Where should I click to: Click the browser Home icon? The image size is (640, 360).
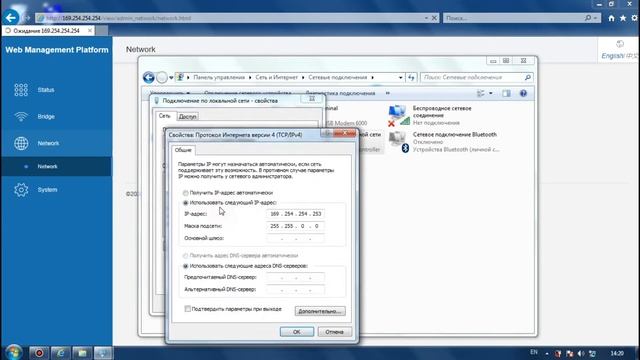coord(611,18)
